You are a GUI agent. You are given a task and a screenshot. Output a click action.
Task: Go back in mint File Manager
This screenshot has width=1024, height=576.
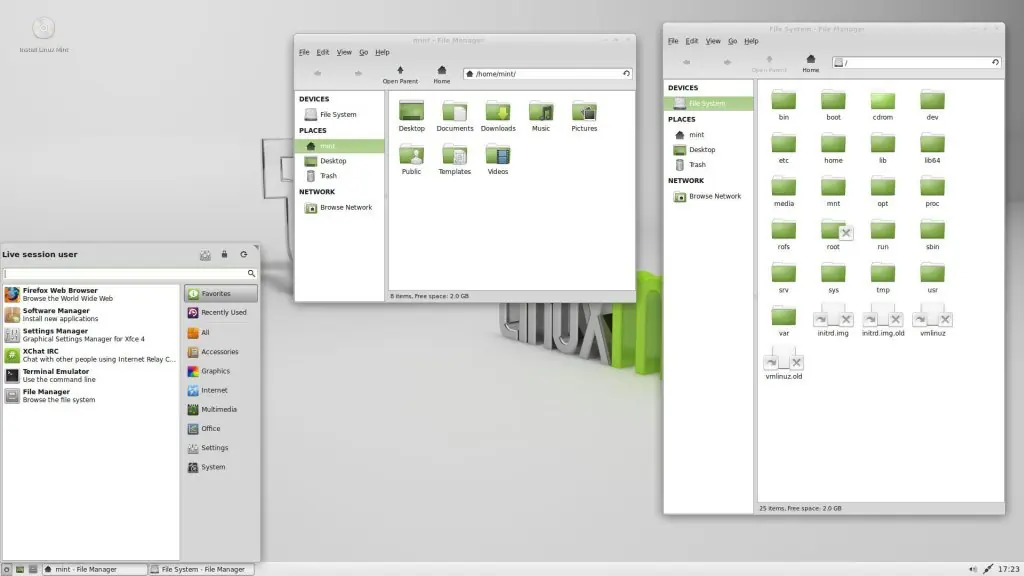(x=317, y=73)
